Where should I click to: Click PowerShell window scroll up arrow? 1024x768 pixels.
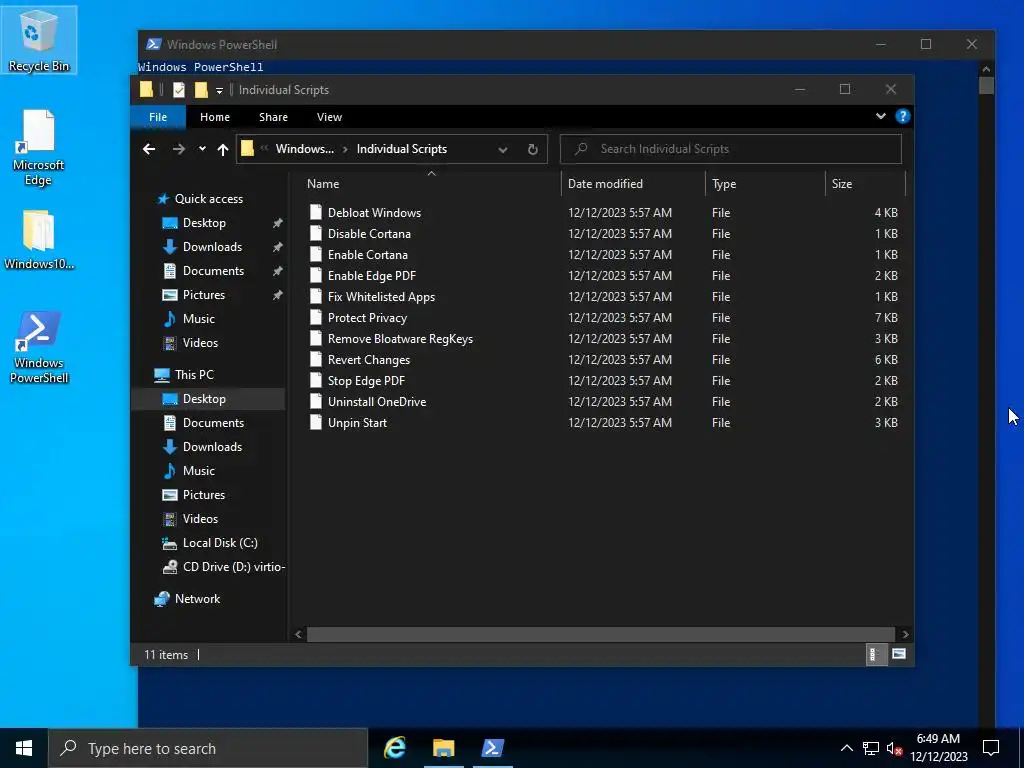point(986,69)
